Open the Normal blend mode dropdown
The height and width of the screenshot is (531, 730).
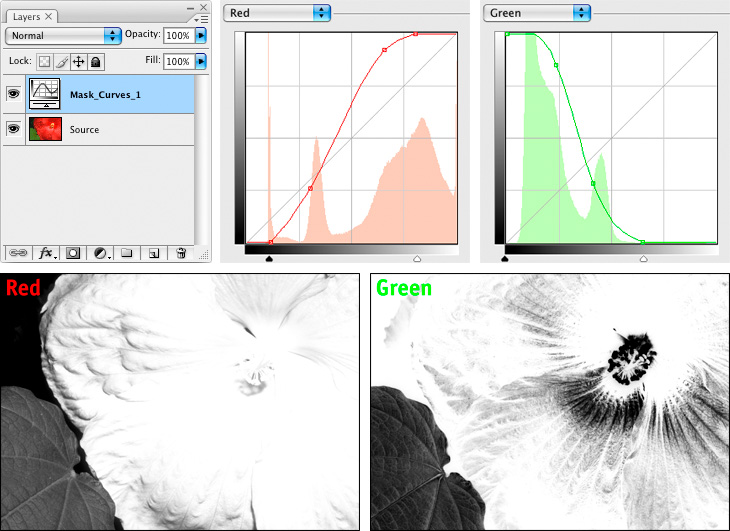[x=63, y=35]
